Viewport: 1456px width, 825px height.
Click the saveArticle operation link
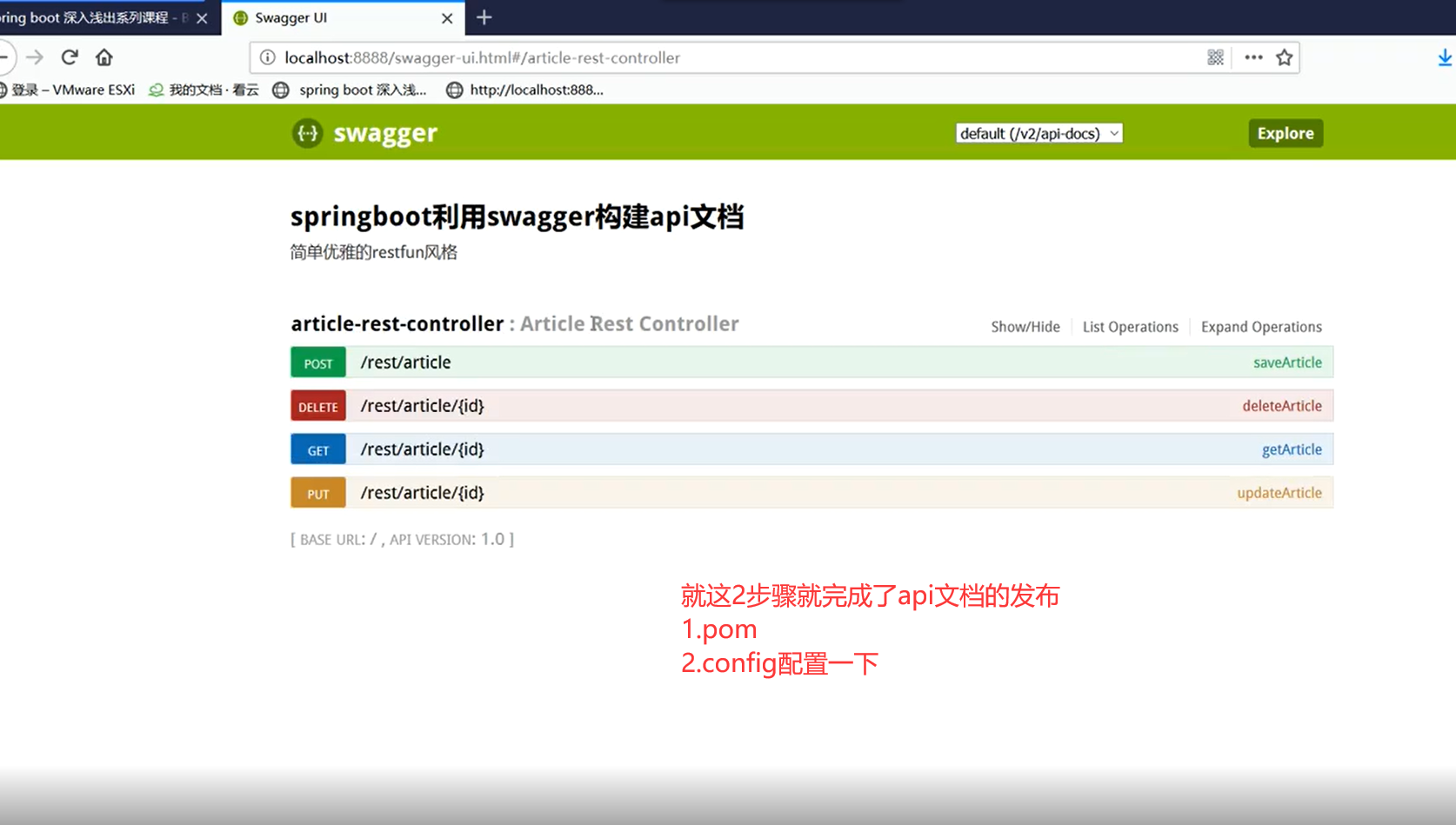1287,363
